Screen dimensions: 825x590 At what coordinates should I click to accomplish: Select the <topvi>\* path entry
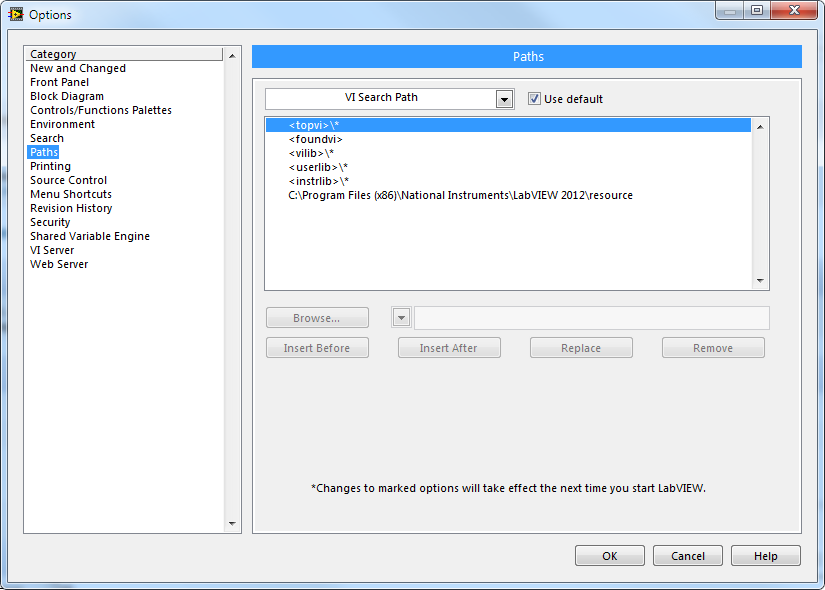(508, 125)
